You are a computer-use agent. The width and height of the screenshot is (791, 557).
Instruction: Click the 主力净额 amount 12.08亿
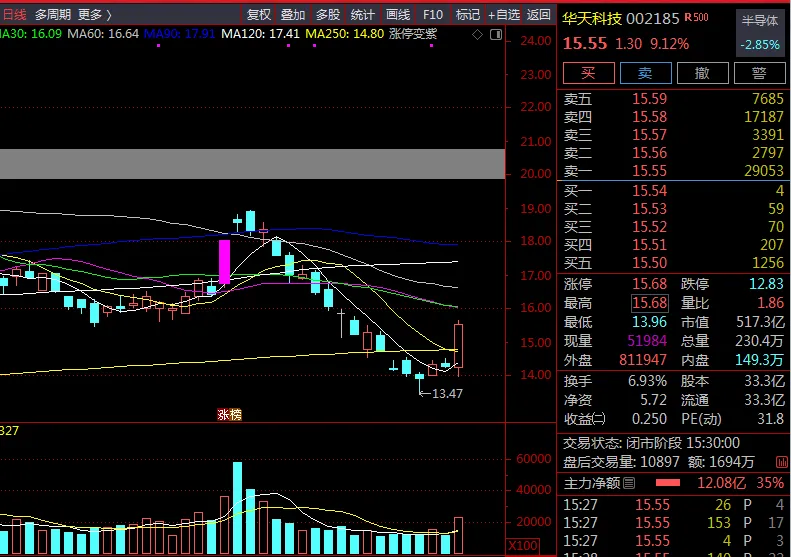coord(721,483)
